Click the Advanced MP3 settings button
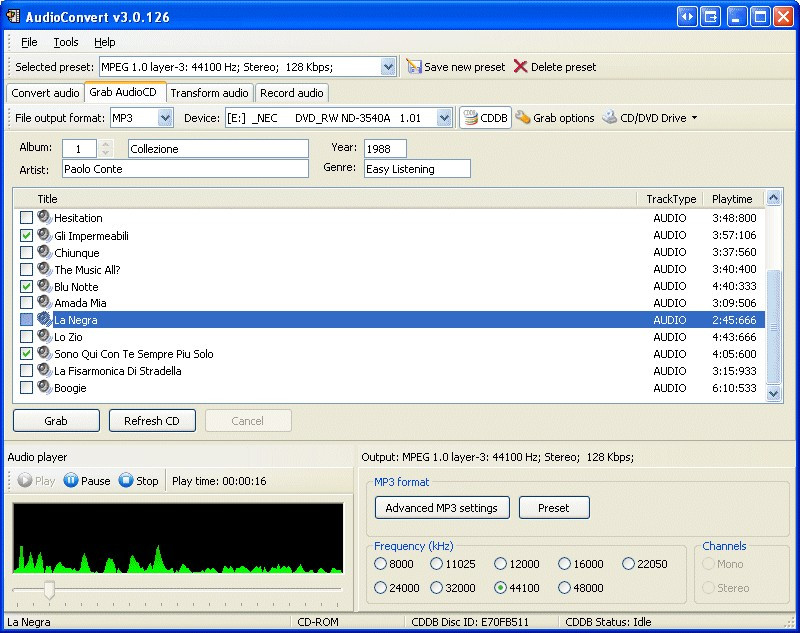 coord(442,508)
